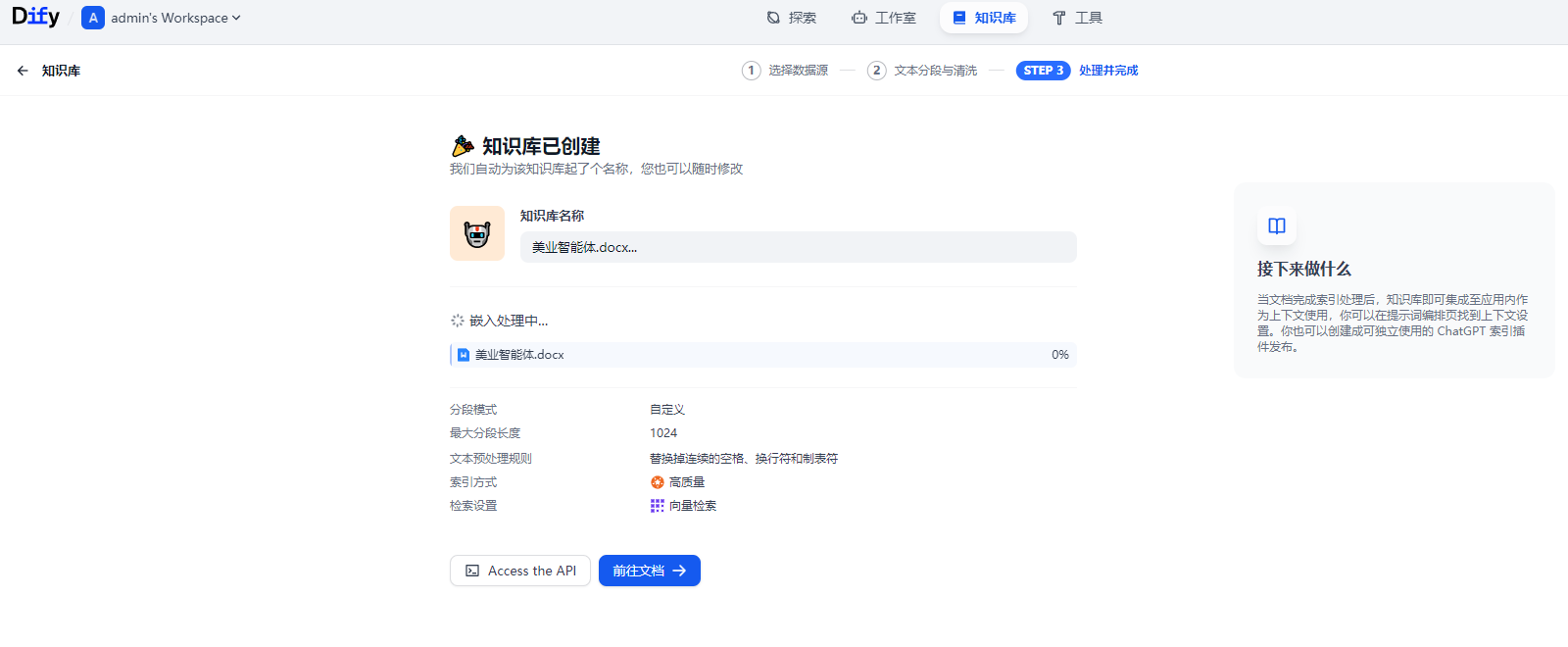Click the 高质量 index method icon

[x=658, y=482]
